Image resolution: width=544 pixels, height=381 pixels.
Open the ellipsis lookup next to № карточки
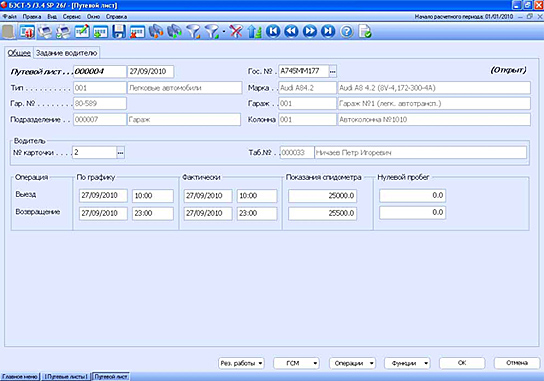[x=120, y=152]
